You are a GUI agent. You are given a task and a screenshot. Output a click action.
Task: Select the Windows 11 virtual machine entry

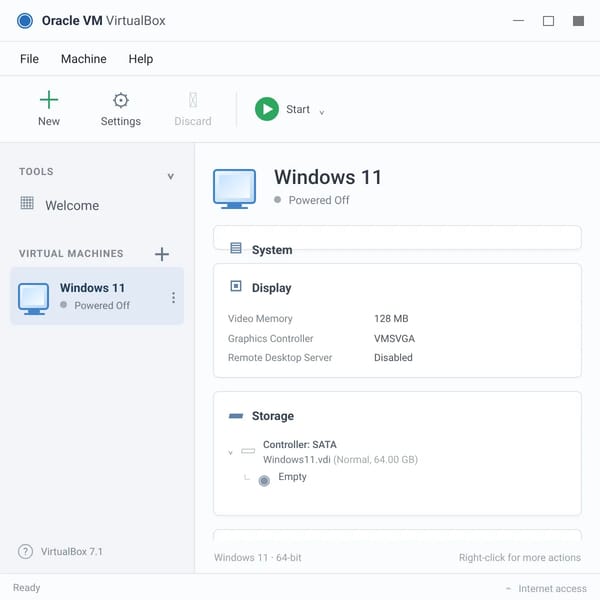click(97, 297)
